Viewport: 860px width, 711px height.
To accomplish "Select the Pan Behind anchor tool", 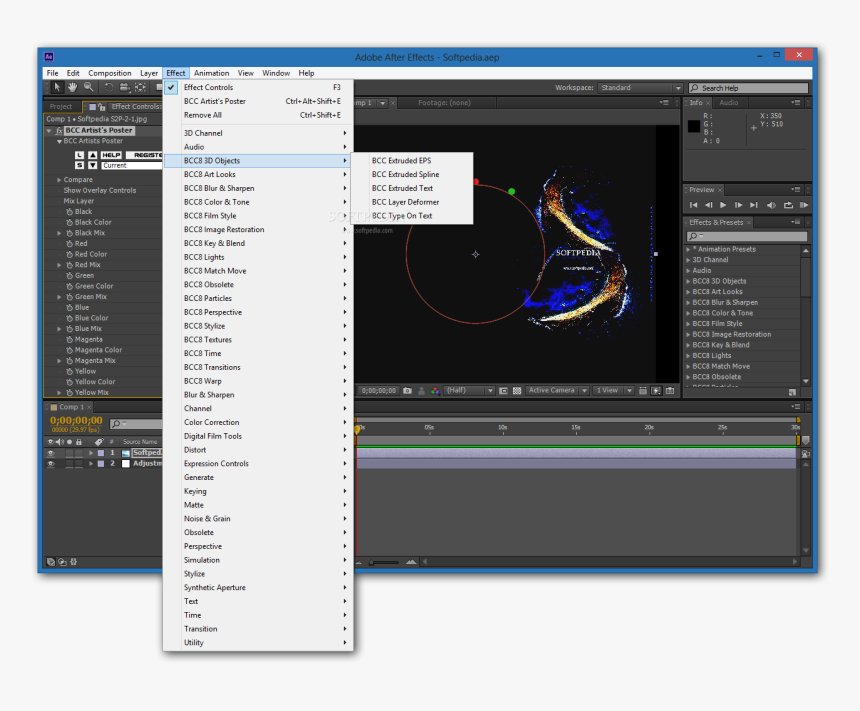I will (140, 87).
